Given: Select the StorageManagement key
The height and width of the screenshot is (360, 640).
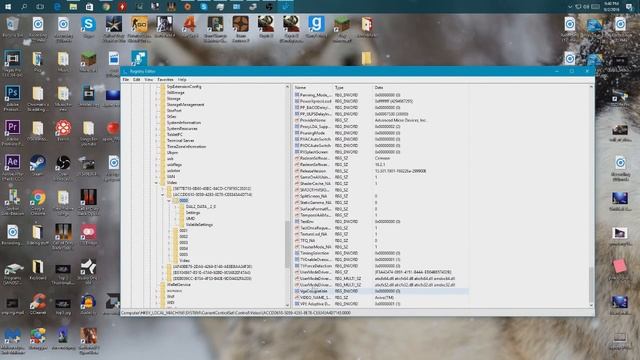Looking at the screenshot, I should tap(185, 104).
